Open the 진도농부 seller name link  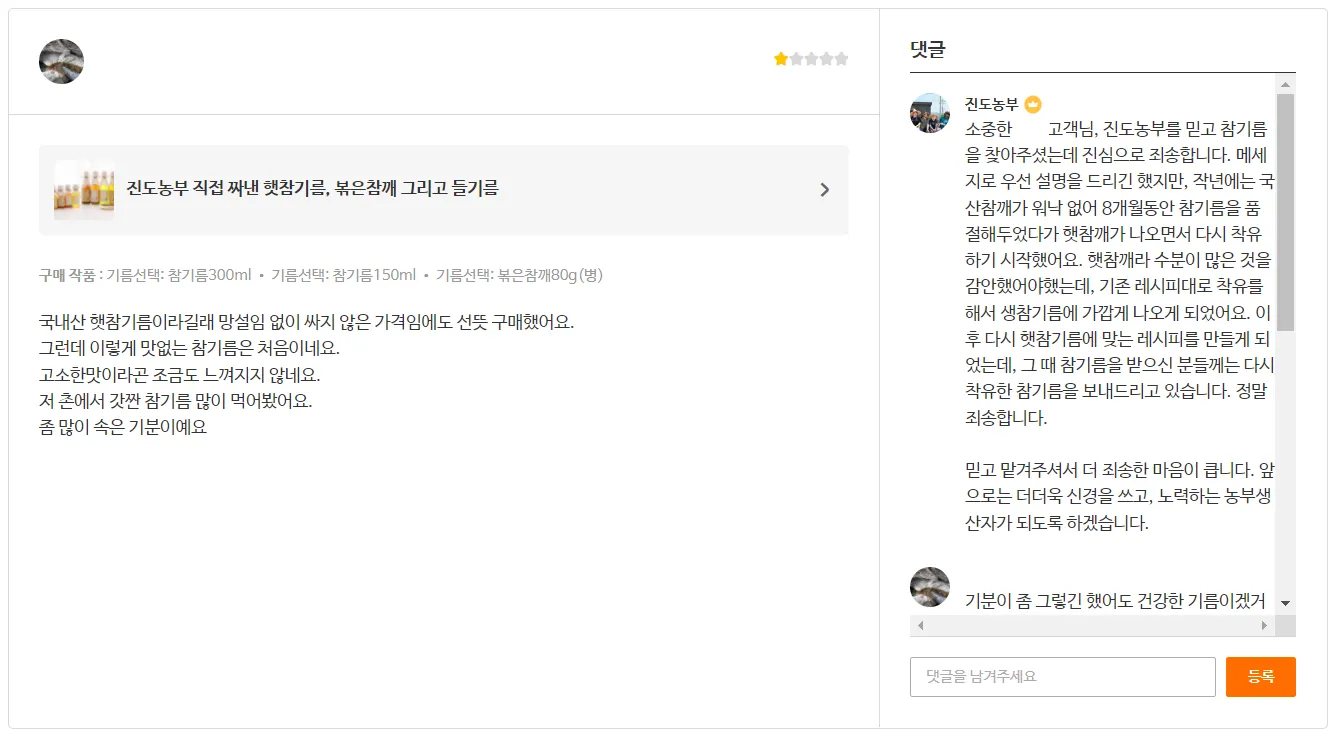coord(991,104)
